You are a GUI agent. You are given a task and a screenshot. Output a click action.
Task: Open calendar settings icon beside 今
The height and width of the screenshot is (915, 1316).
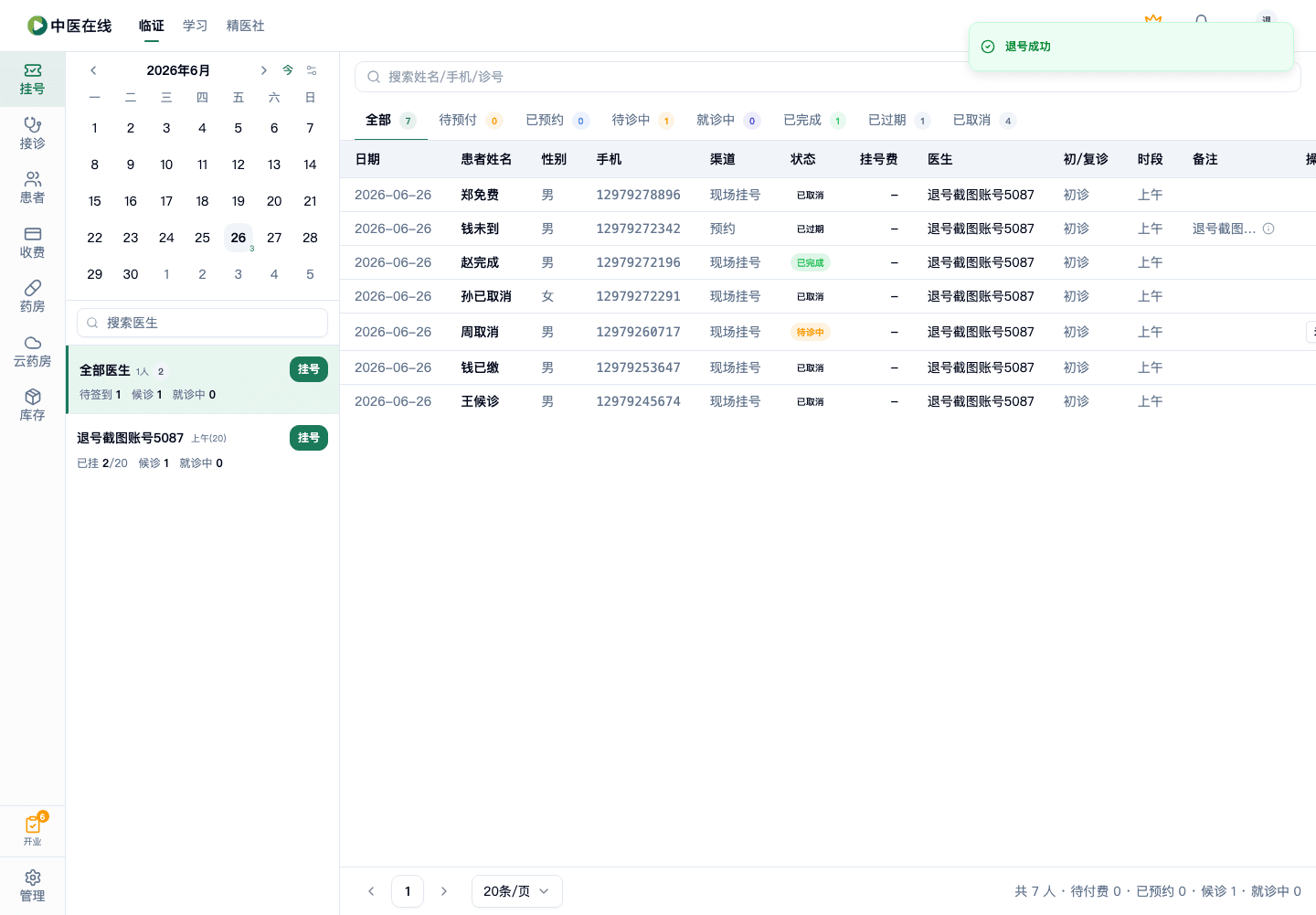(312, 70)
